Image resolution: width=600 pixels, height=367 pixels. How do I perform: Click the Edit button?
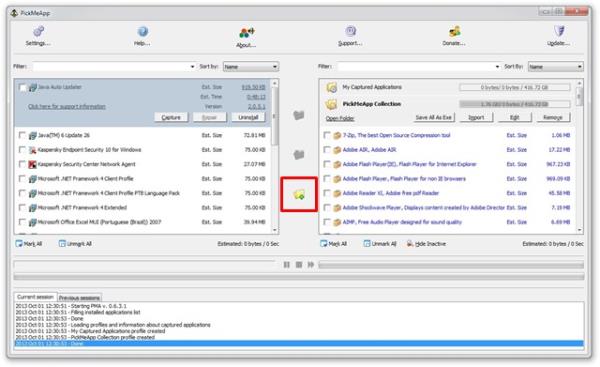coord(515,117)
